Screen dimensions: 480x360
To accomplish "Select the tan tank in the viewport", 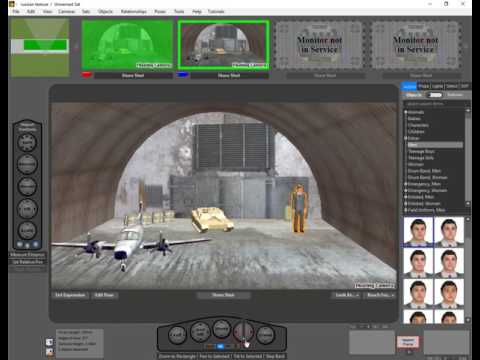I will 212,219.
